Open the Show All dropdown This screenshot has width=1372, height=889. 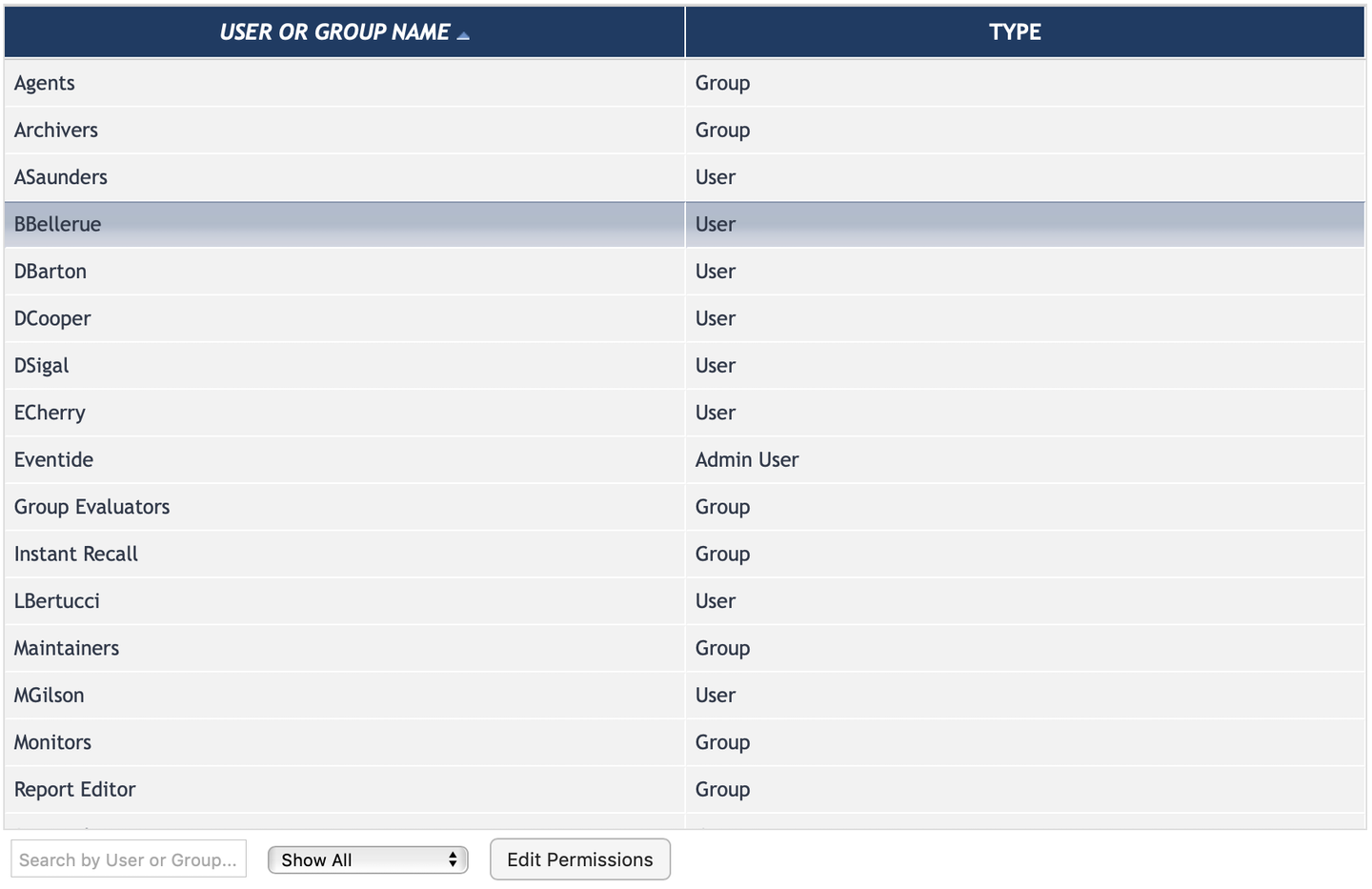[x=368, y=859]
